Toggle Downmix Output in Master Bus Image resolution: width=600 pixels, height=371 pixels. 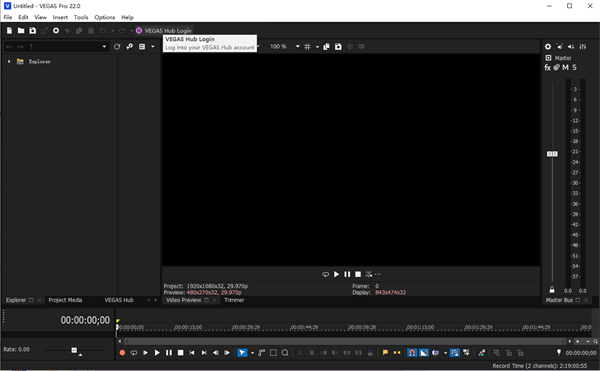[559, 46]
